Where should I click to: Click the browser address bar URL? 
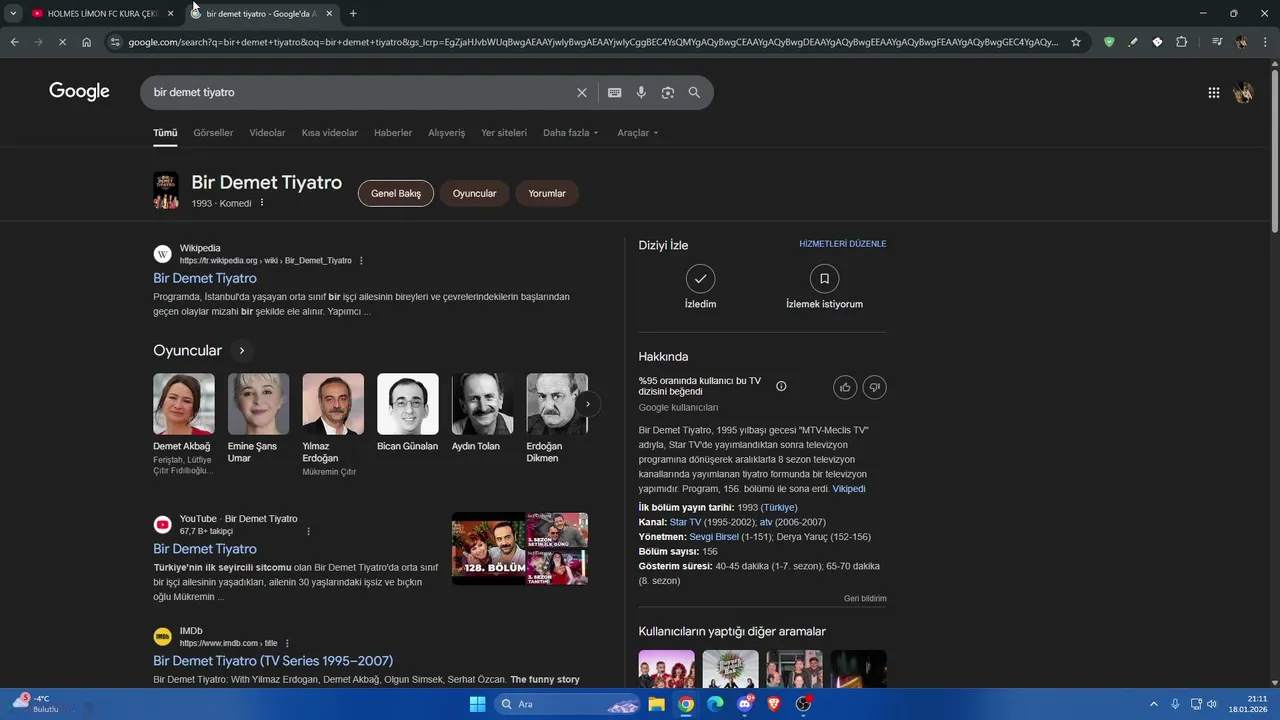(592, 42)
